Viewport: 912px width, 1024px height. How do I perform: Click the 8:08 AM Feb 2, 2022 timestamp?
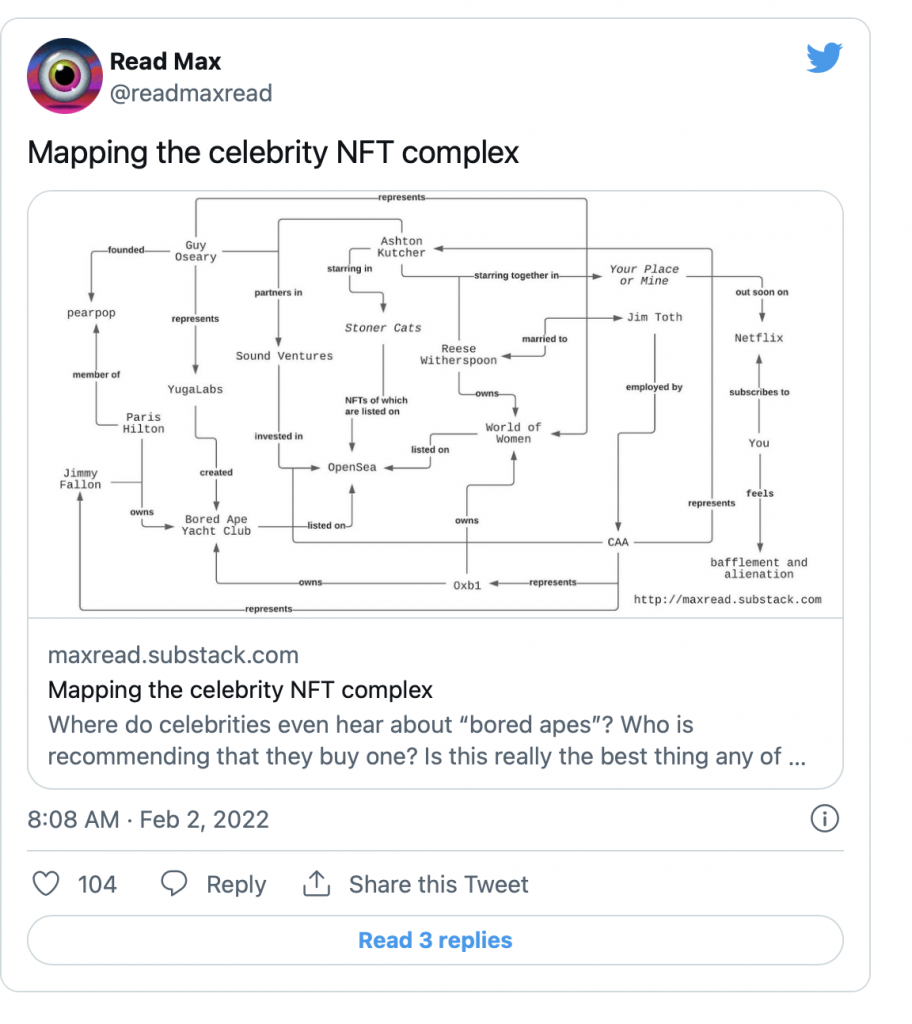pyautogui.click(x=148, y=820)
